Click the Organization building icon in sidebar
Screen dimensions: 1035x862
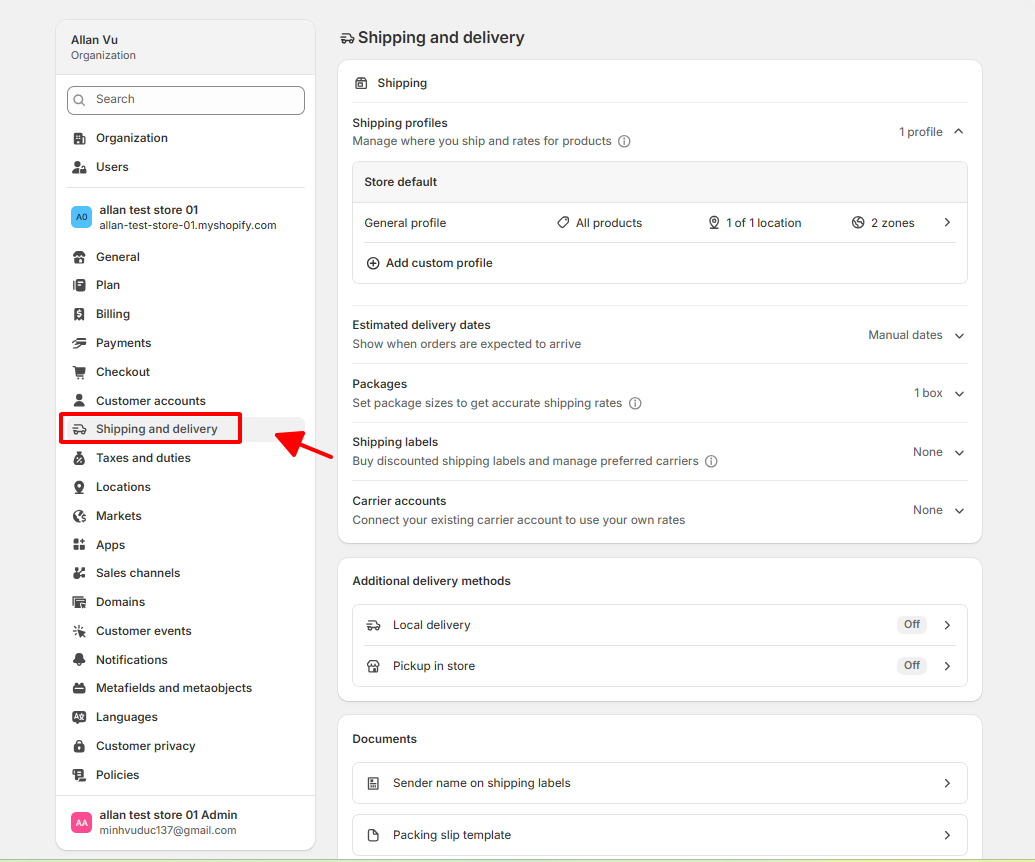tap(79, 139)
